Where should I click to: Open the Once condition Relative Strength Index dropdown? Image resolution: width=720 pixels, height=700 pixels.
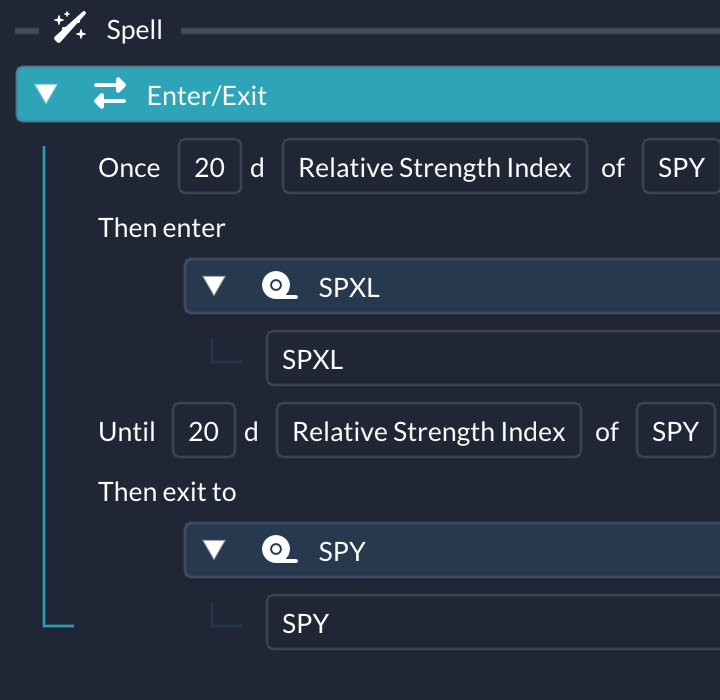435,166
